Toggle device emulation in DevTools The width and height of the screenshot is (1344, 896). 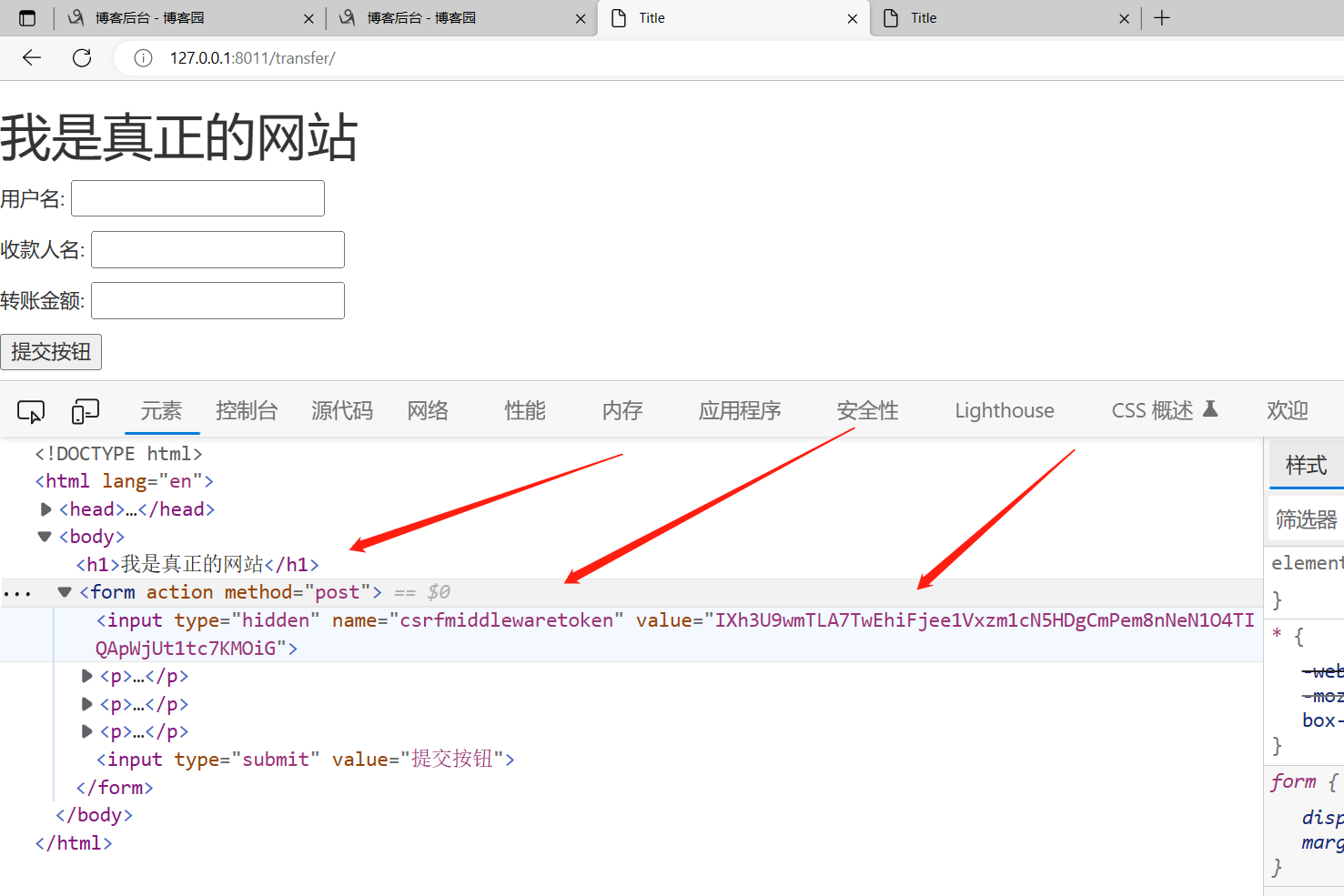(85, 411)
